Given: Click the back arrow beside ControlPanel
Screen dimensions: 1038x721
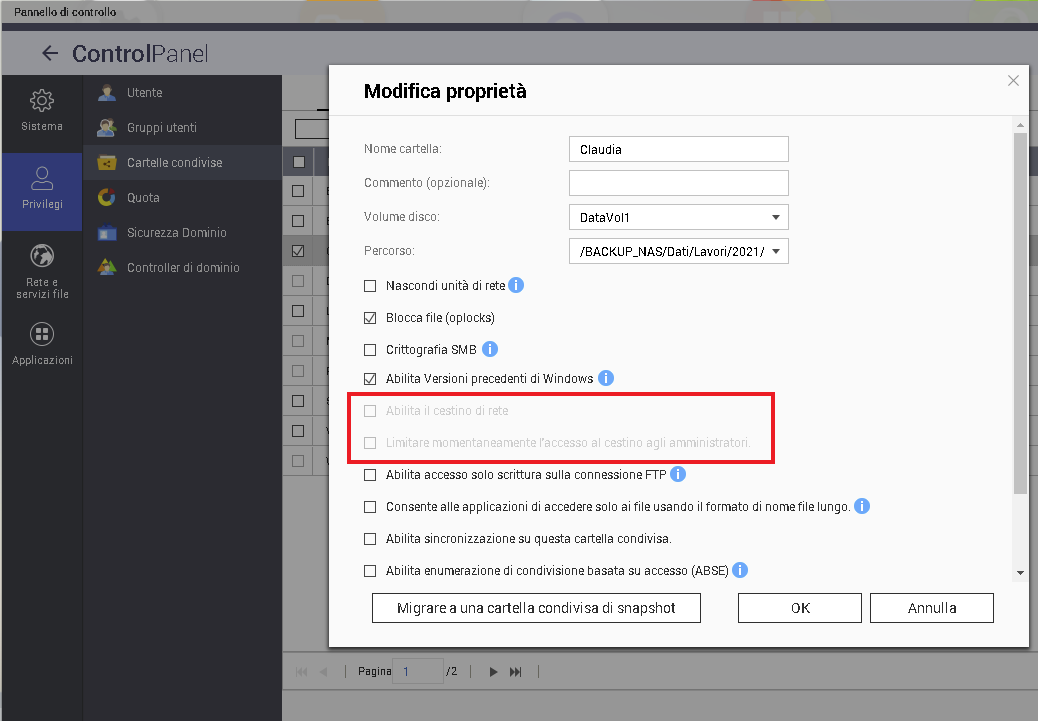Looking at the screenshot, I should click(x=50, y=54).
